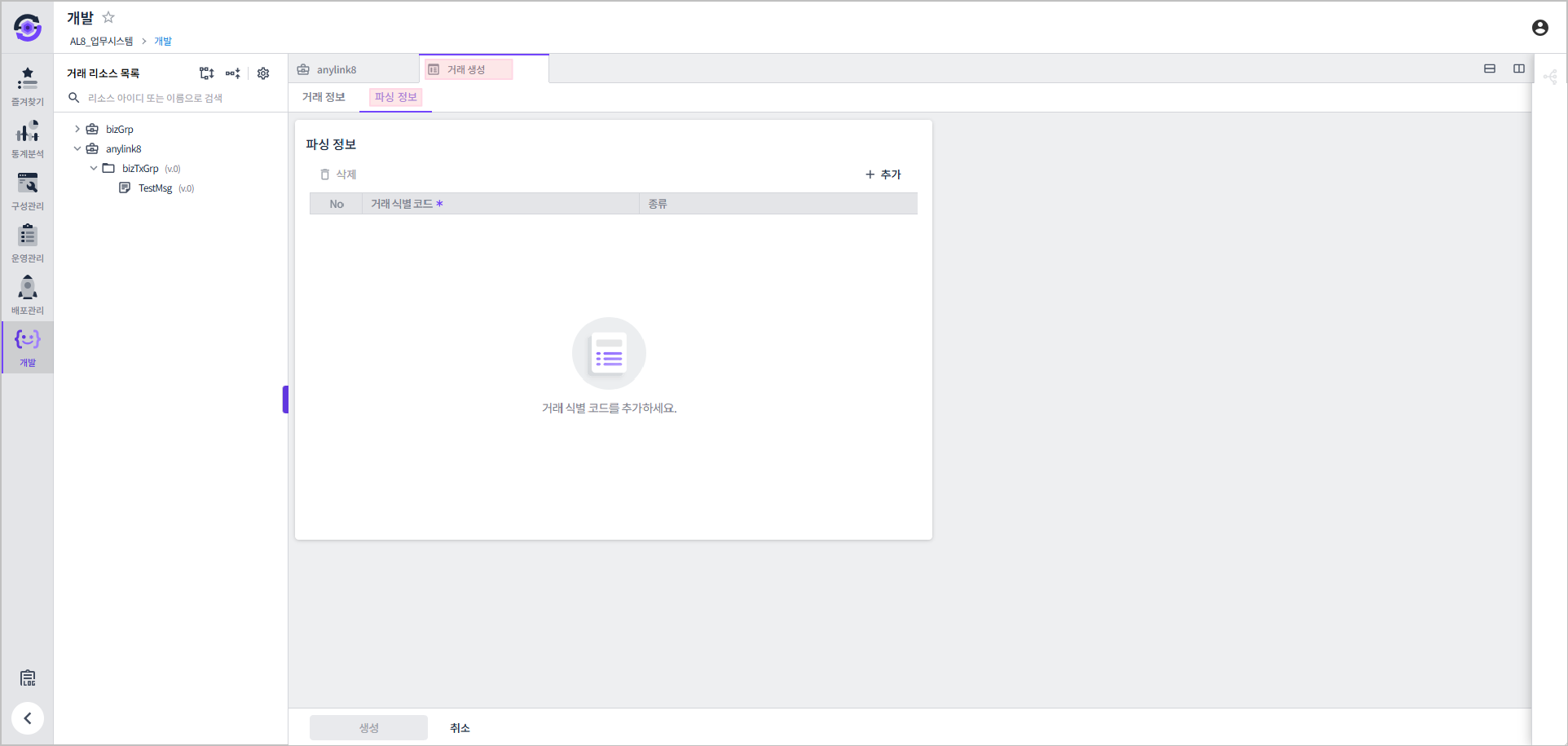Select bizTxGrp folder in the tree
Viewport: 1568px width, 746px height.
click(x=140, y=169)
